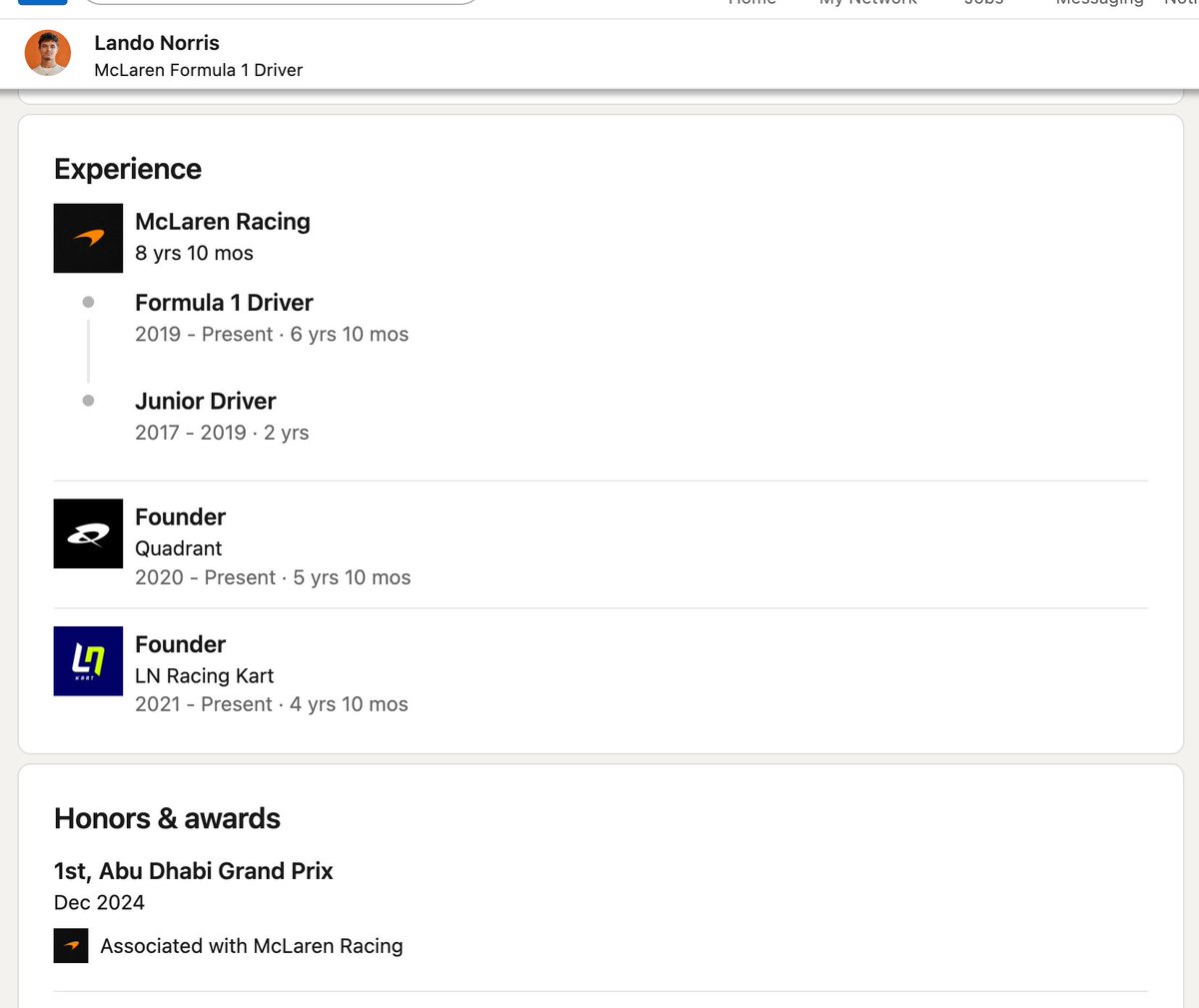Open Lando Norris profile avatar in header
The height and width of the screenshot is (1008, 1199).
pos(48,53)
